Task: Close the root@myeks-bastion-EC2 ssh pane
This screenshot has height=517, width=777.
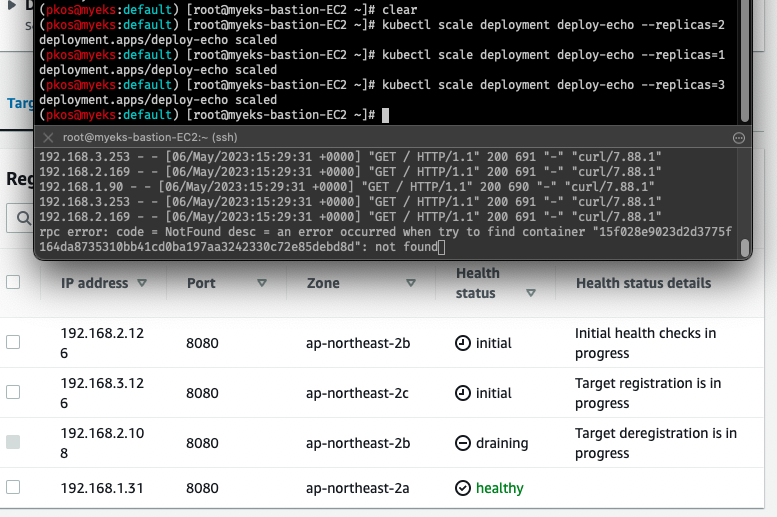Action: [x=48, y=137]
